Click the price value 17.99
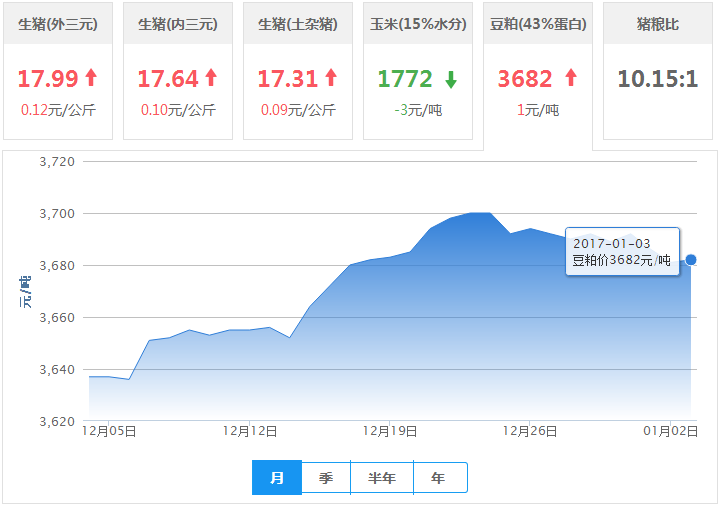Image resolution: width=724 pixels, height=513 pixels. 48,78
